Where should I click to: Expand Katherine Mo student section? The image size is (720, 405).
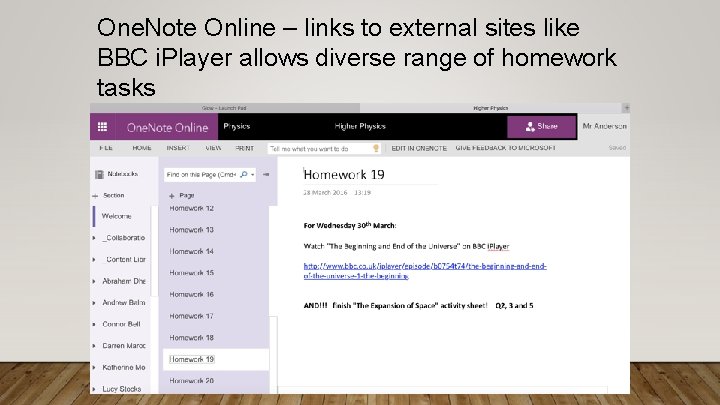click(x=94, y=367)
